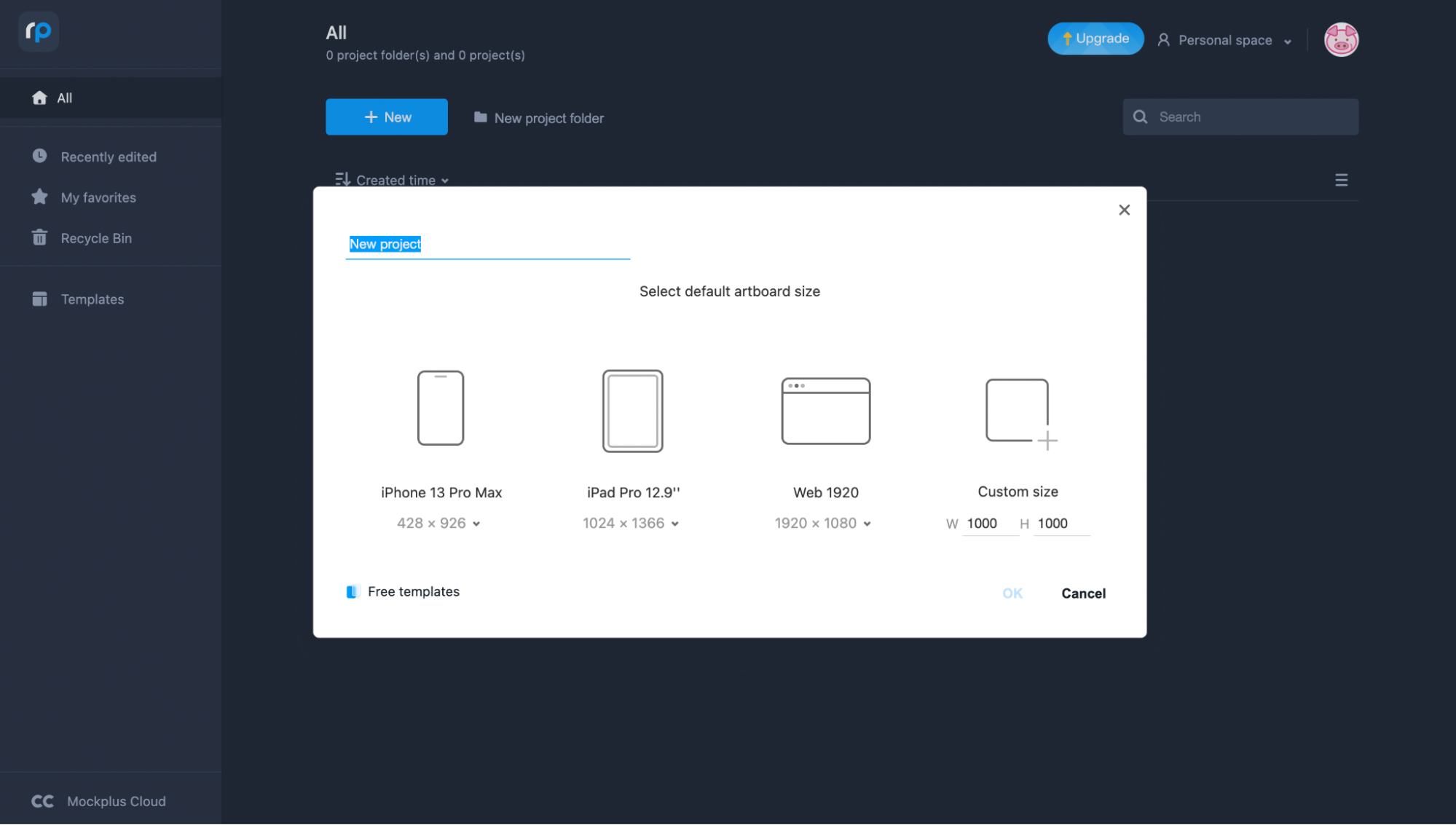The image size is (1456, 825).
Task: Go to the All projects section
Action: 65,98
